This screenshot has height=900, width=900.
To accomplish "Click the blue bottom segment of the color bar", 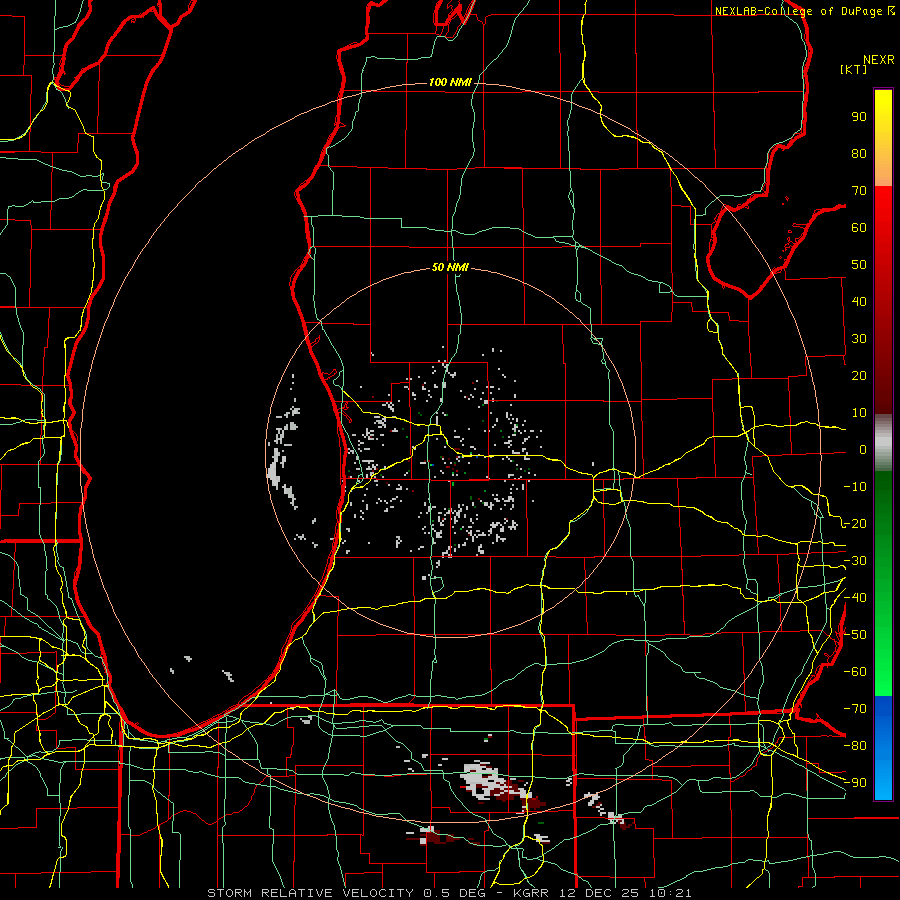I will click(883, 747).
